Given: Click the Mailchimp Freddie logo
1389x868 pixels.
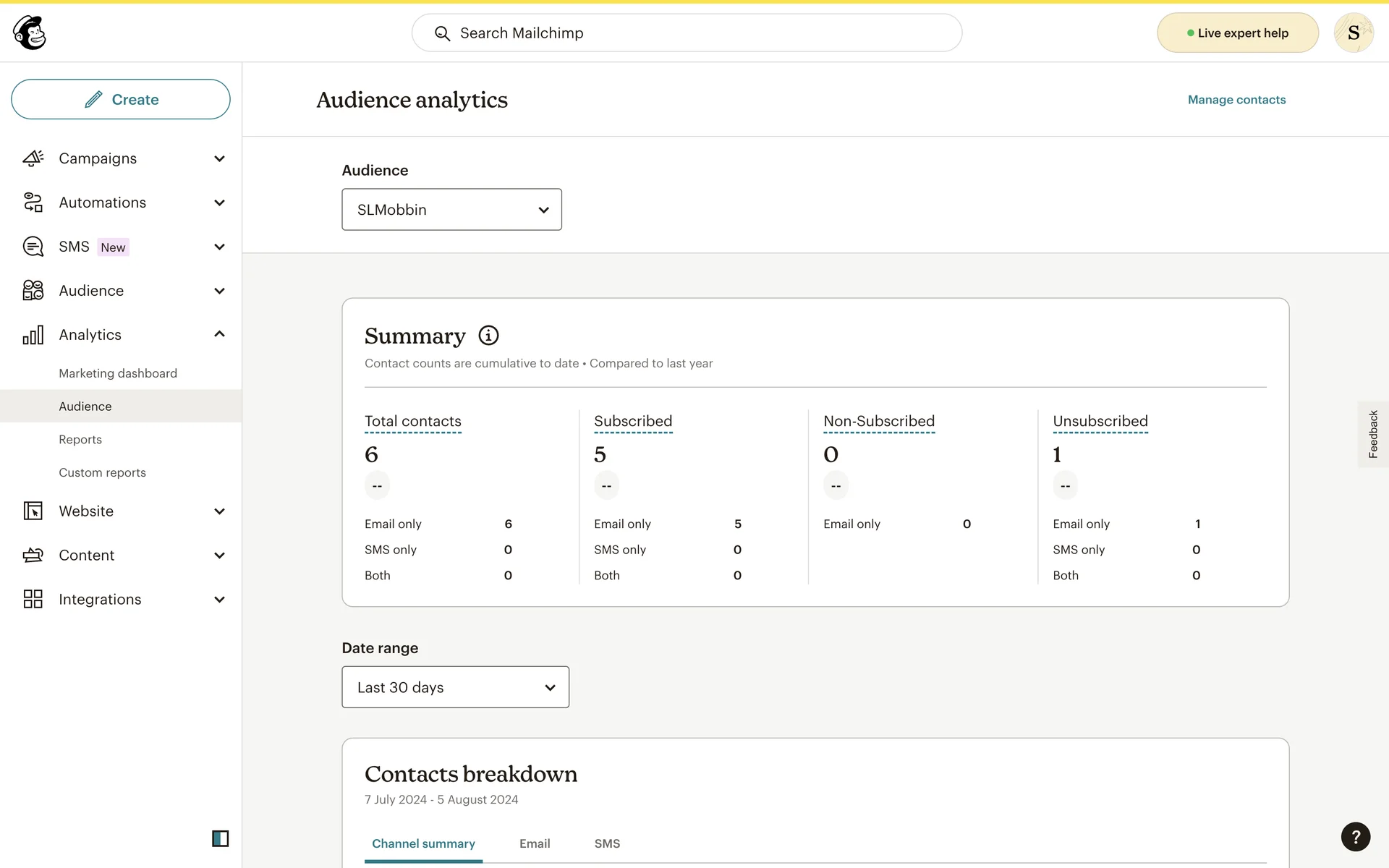Looking at the screenshot, I should pos(30,33).
